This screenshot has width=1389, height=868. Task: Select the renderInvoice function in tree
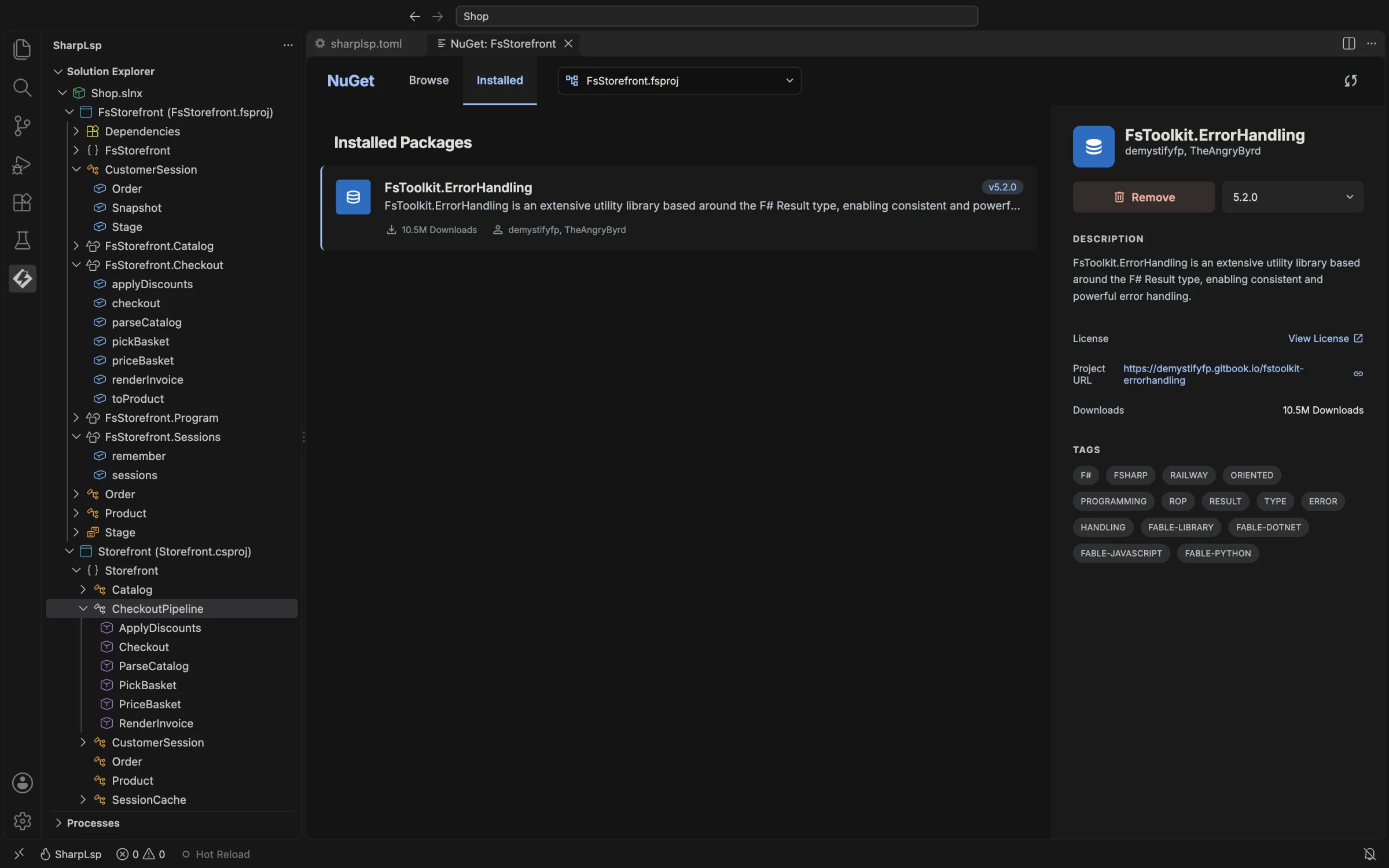point(147,380)
